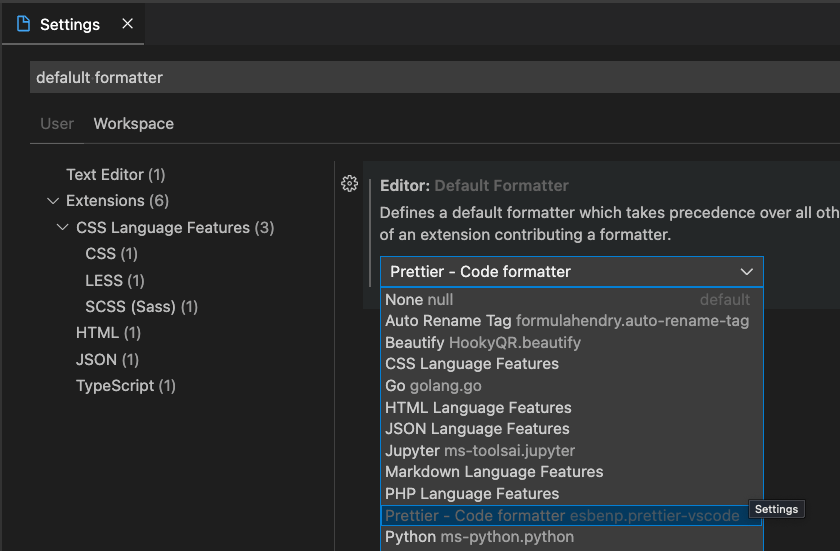Focus the settings search field
The height and width of the screenshot is (551, 840).
[435, 77]
